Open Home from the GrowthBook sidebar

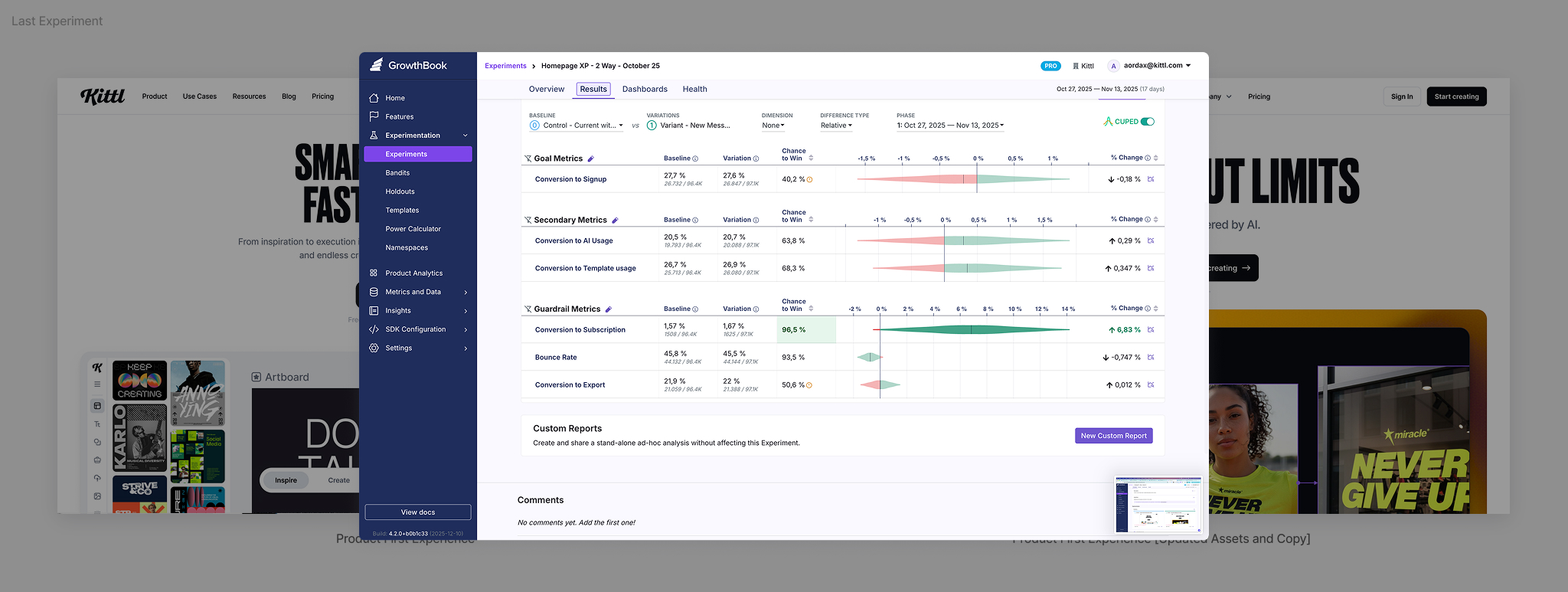coord(395,98)
